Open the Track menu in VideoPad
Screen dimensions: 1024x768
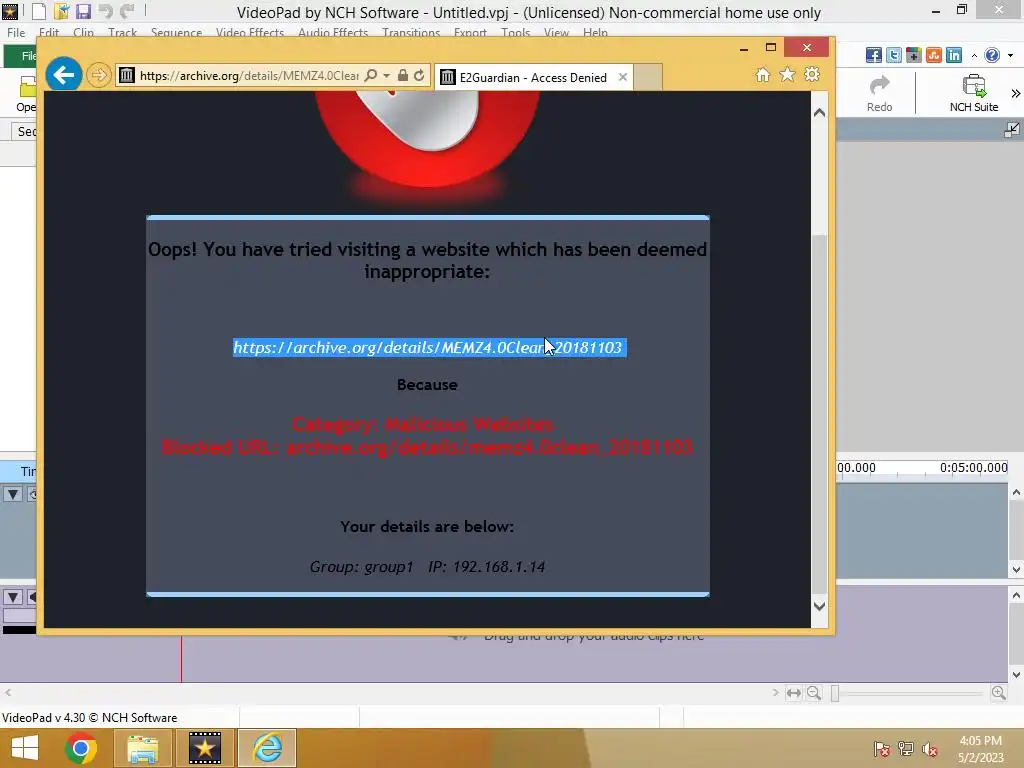[122, 33]
